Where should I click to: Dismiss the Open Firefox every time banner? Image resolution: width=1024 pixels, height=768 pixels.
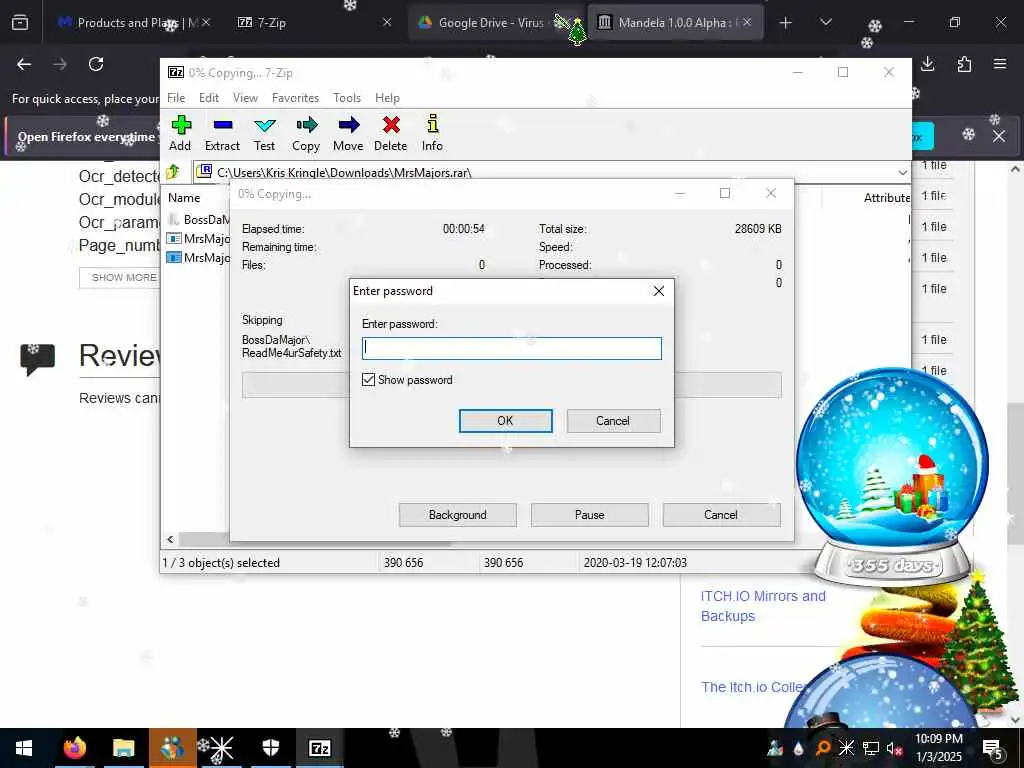pos(999,136)
